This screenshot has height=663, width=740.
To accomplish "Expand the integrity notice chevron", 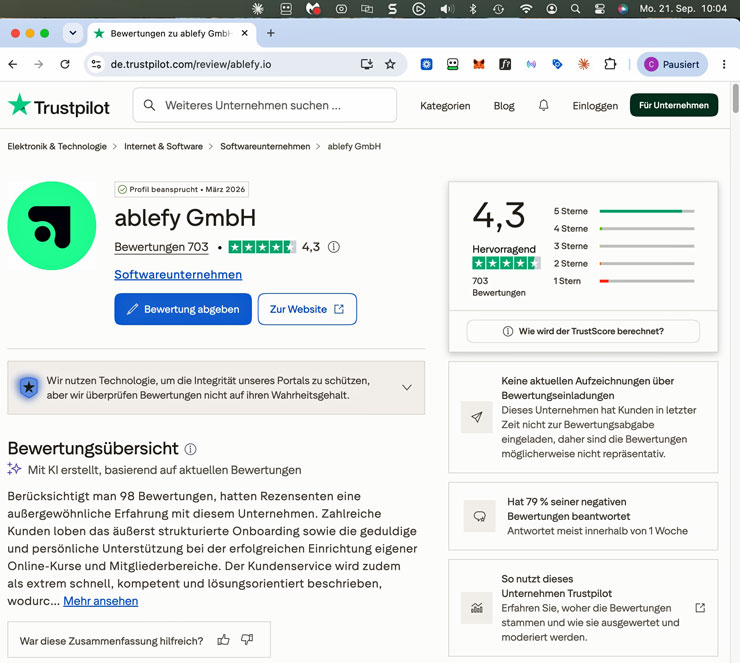I will (x=407, y=387).
